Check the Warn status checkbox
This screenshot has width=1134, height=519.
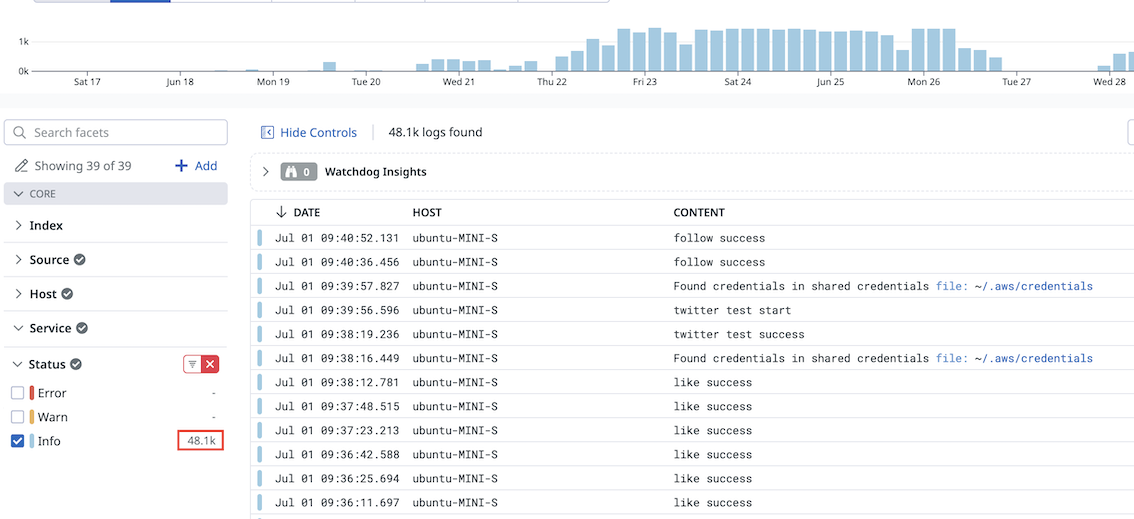coord(18,417)
